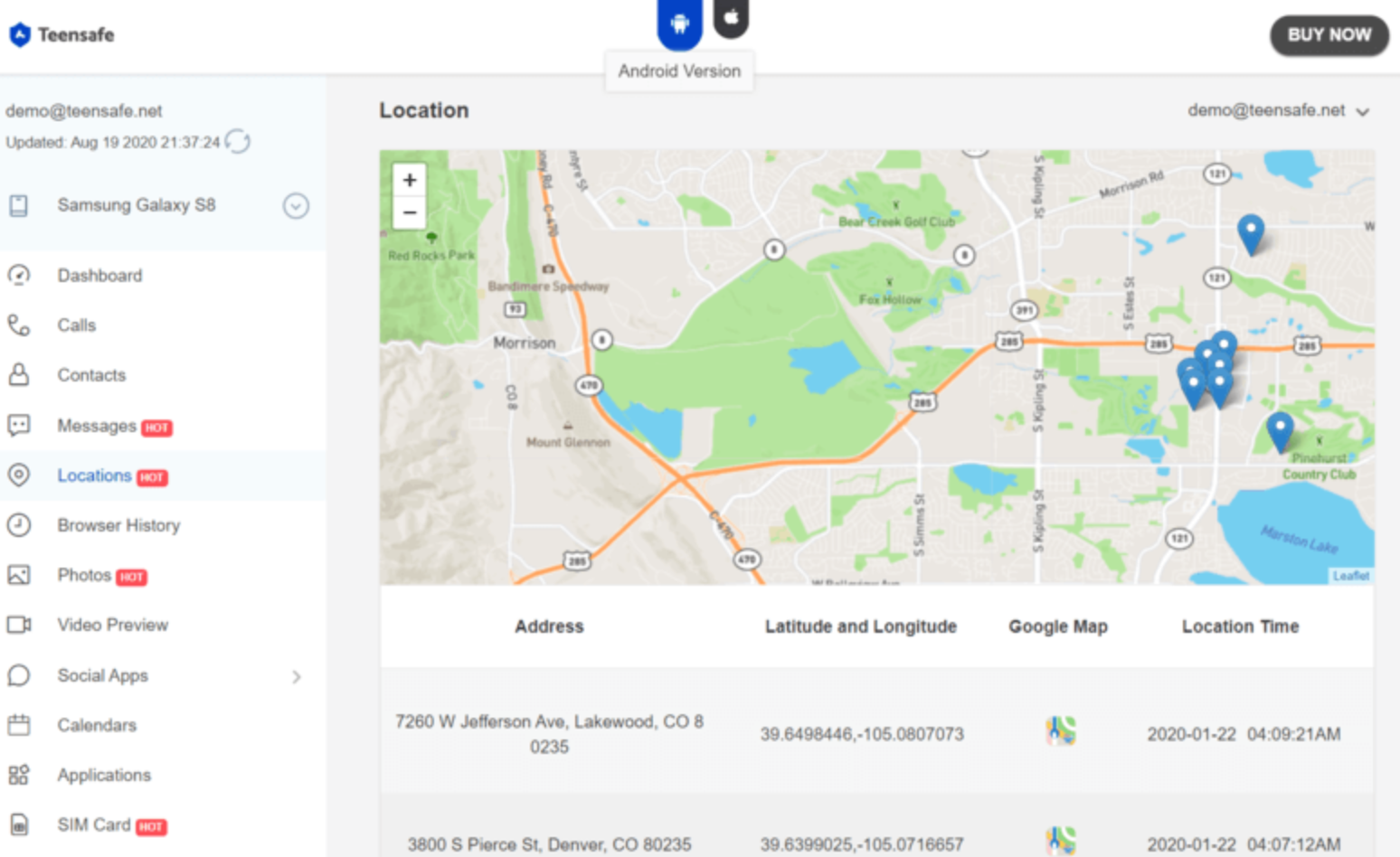Open the Contacts section
Viewport: 1400px width, 857px height.
pos(91,375)
